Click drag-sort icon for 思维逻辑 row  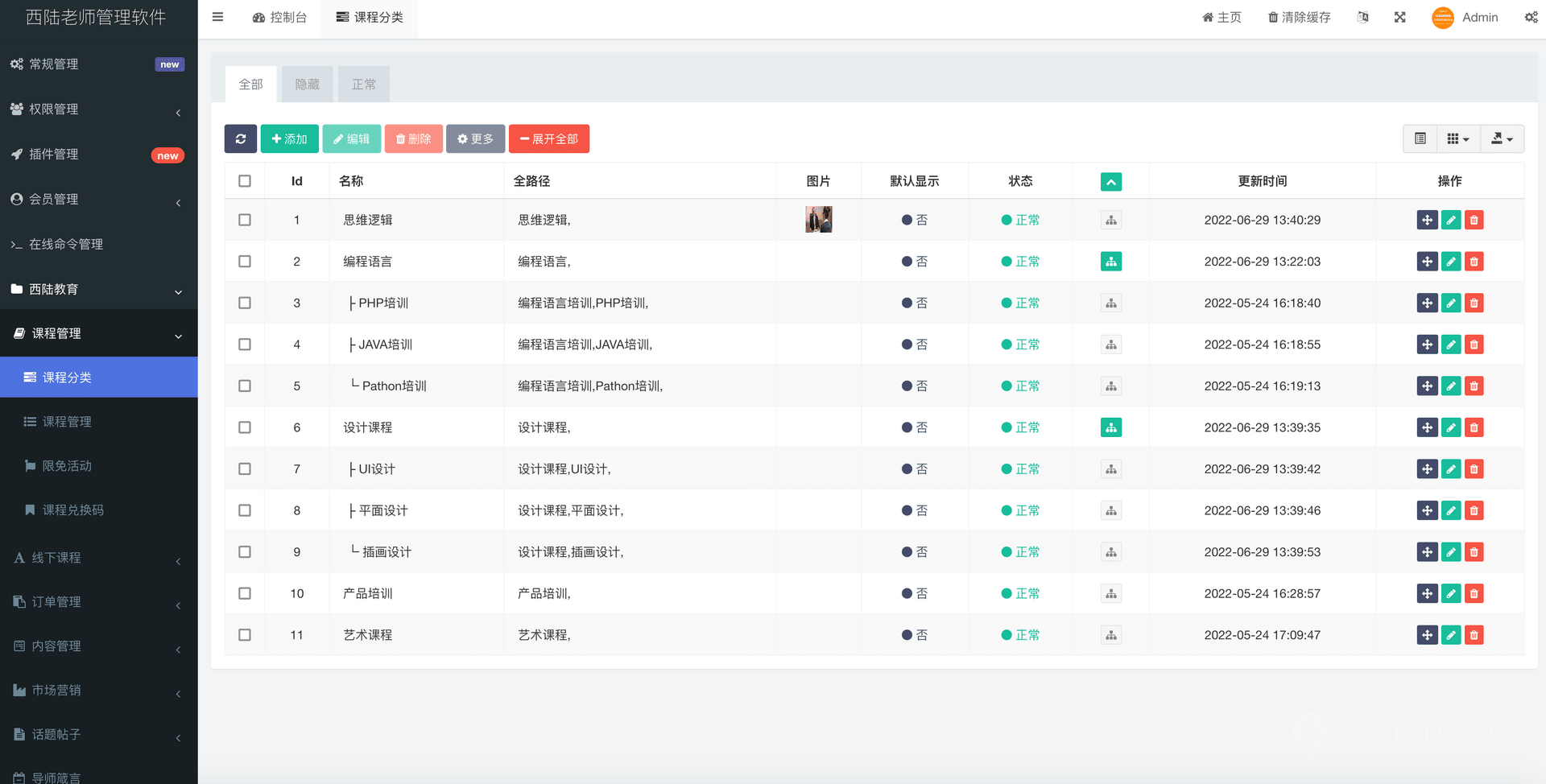tap(1427, 220)
